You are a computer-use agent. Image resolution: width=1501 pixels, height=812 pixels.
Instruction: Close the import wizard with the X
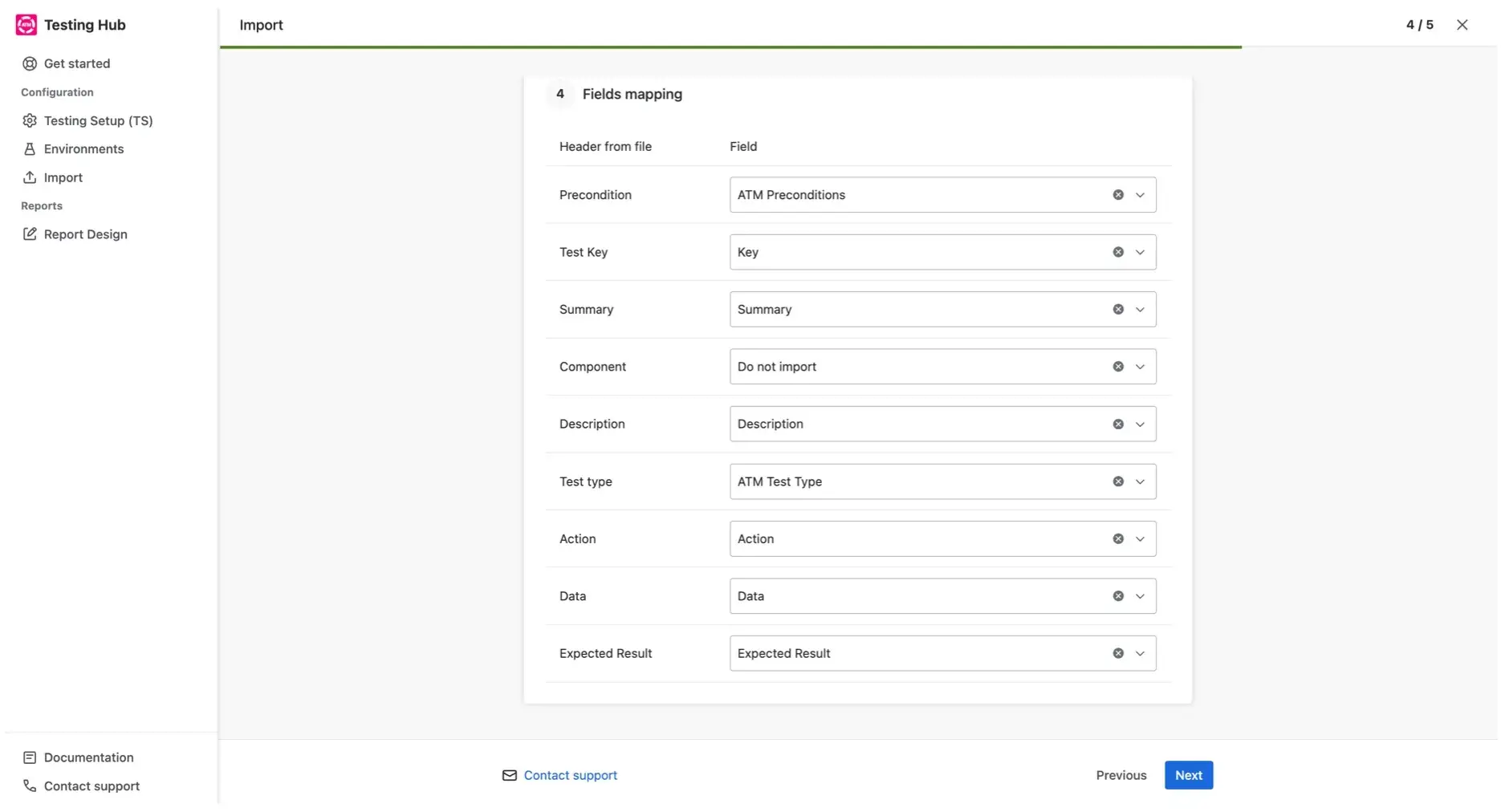(1462, 25)
